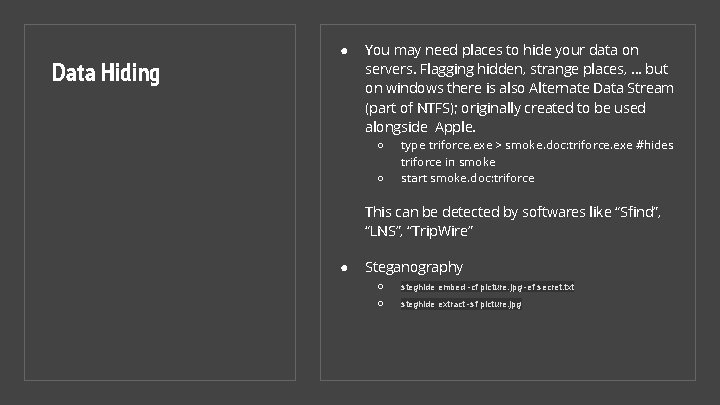
Task: Click the steghide extract command line
Action: point(461,304)
